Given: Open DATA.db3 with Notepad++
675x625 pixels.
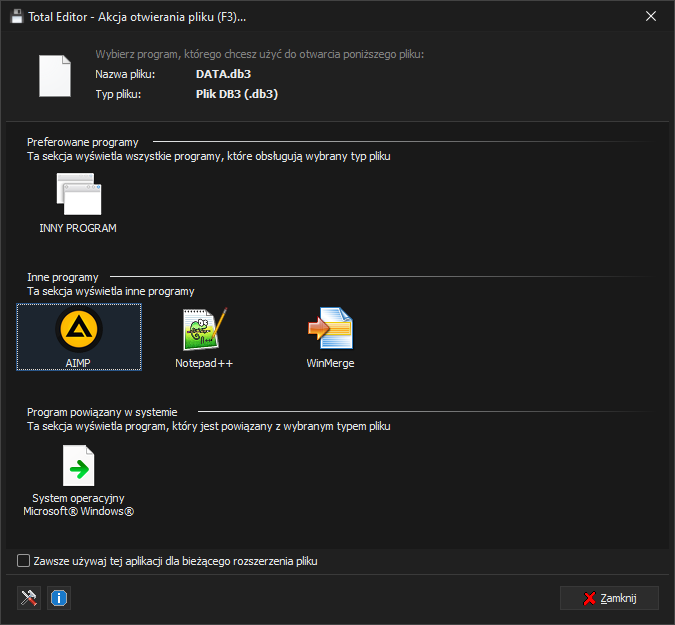Looking at the screenshot, I should 204,338.
